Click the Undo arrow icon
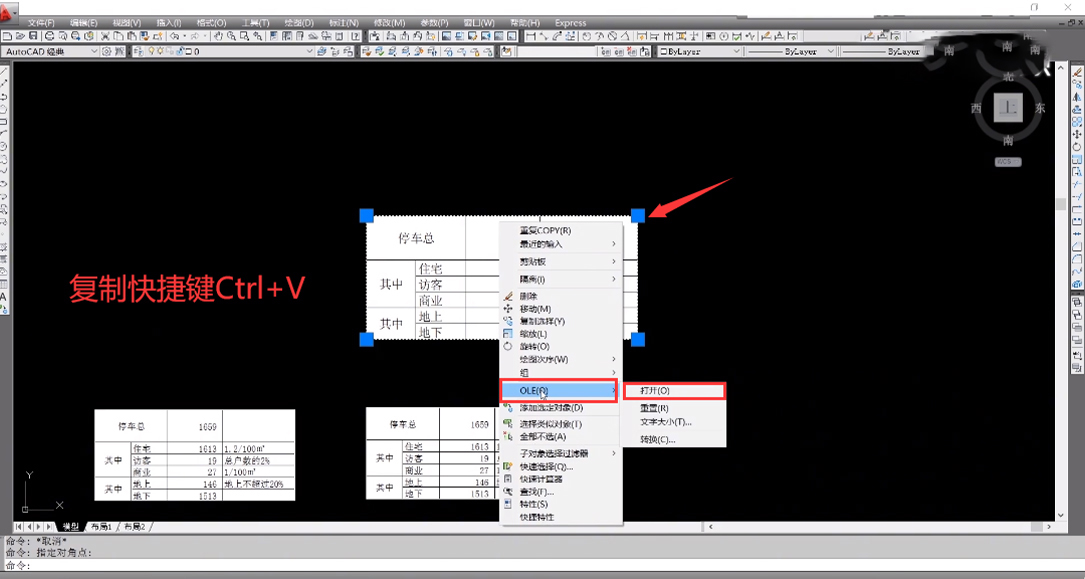 click(174, 36)
